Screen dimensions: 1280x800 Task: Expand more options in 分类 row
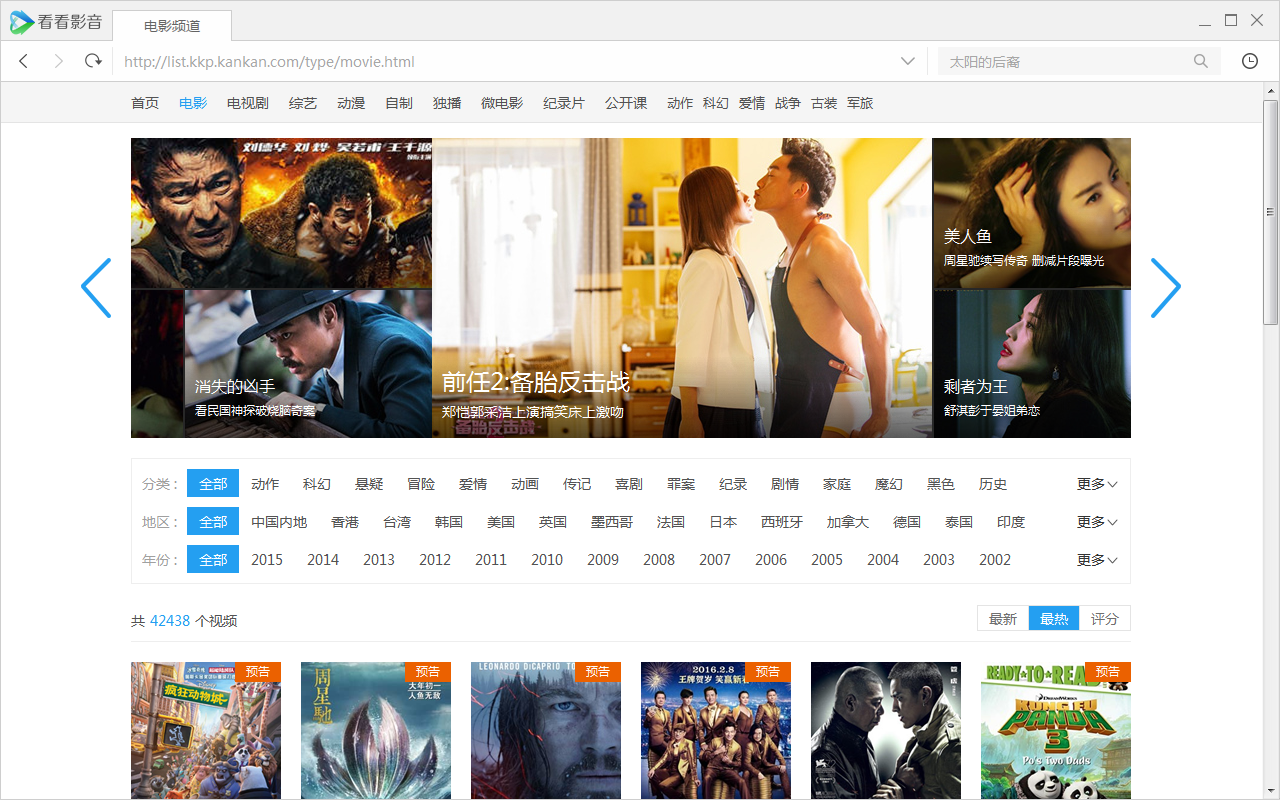[x=1097, y=484]
